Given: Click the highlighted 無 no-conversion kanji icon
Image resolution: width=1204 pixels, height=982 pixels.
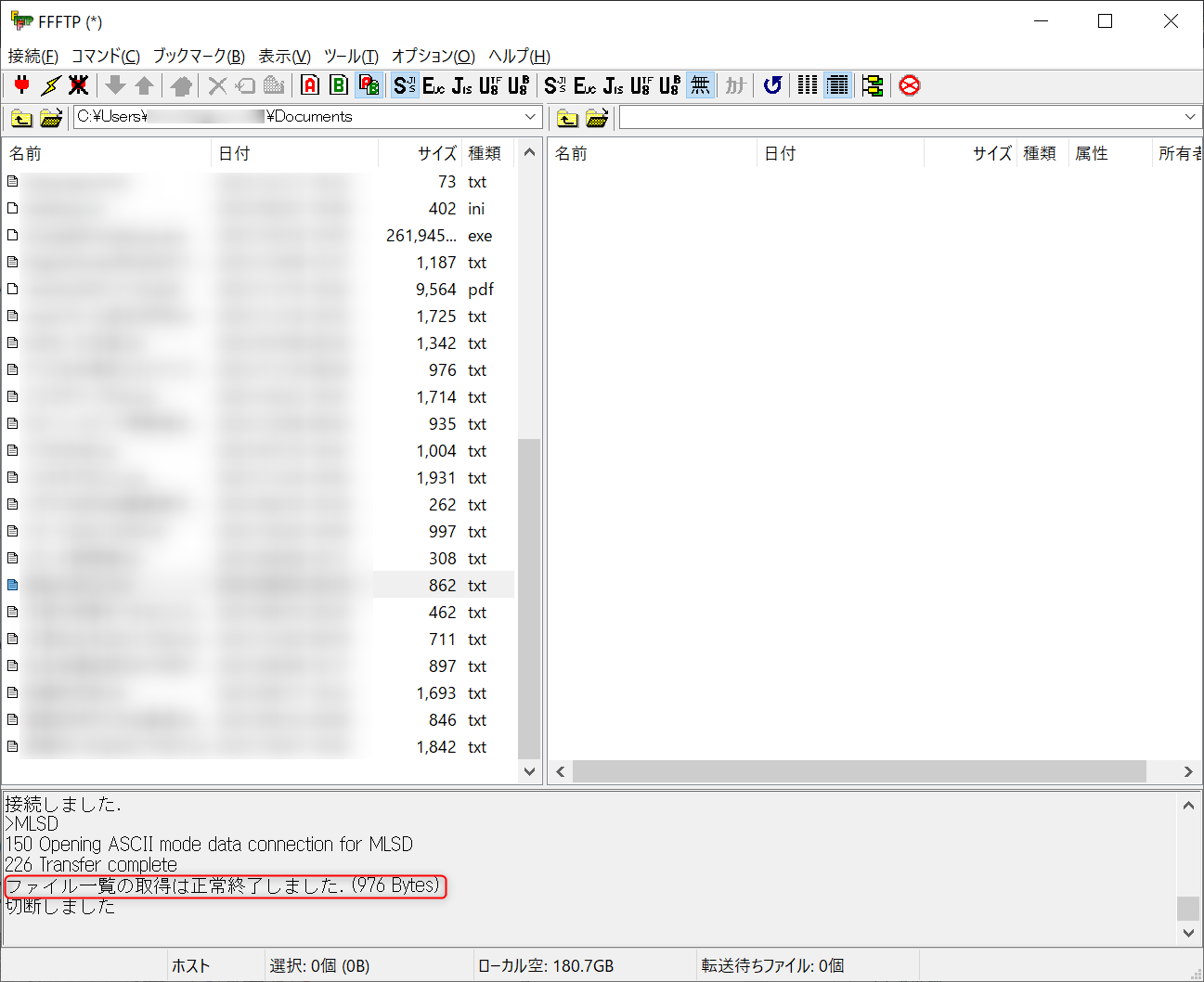Looking at the screenshot, I should click(x=701, y=85).
